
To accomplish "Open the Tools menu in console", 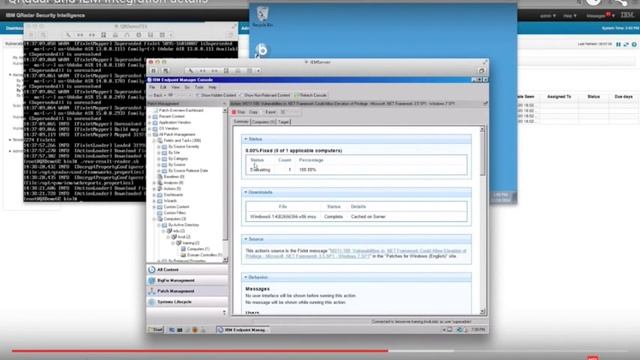I will coord(199,87).
